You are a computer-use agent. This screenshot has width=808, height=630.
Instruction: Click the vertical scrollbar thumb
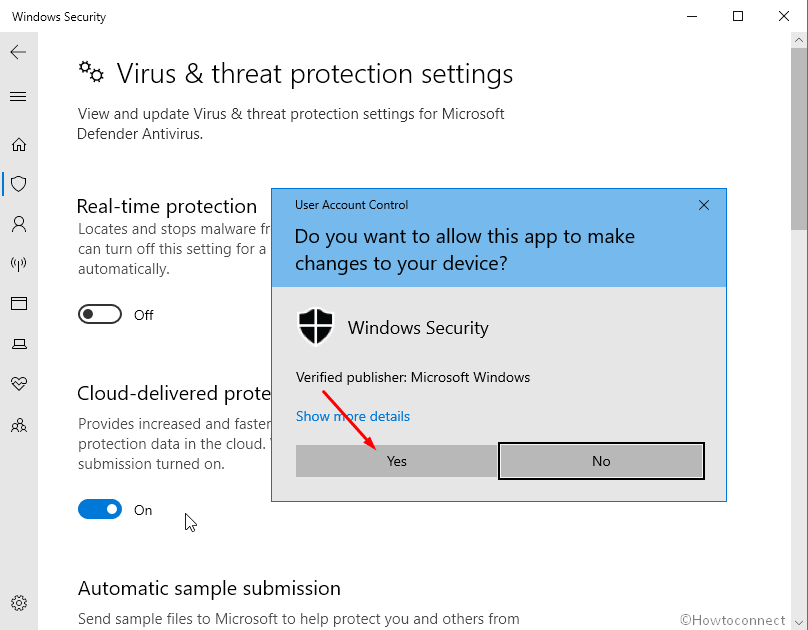click(x=799, y=139)
